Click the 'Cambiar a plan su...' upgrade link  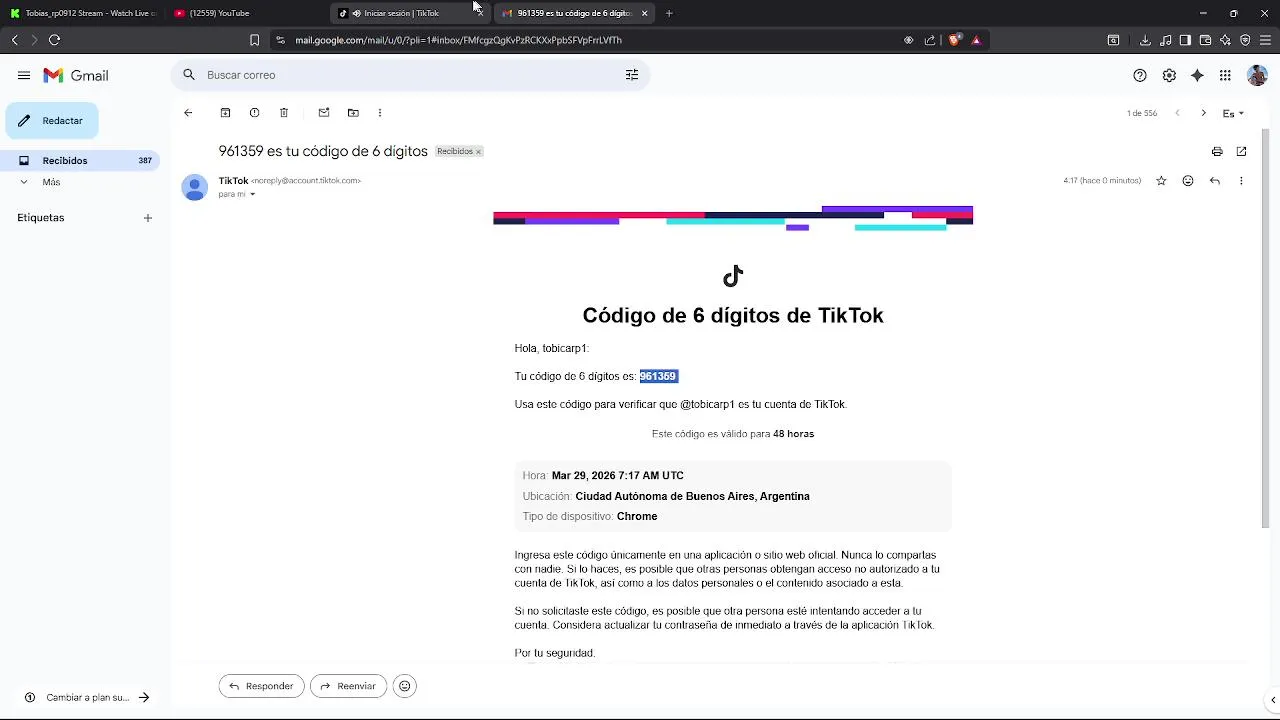pos(87,698)
